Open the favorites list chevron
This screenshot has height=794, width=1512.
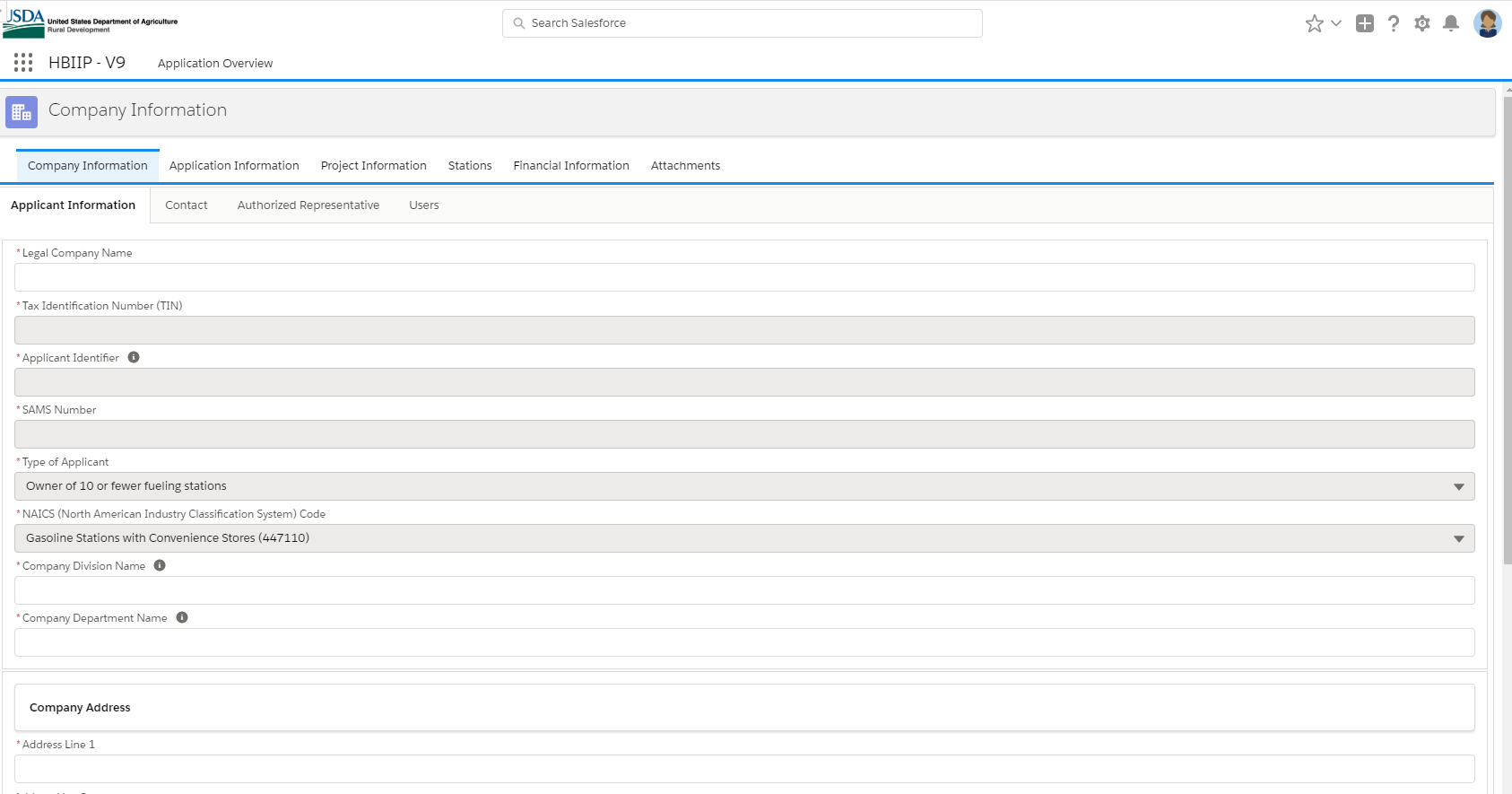(x=1336, y=23)
